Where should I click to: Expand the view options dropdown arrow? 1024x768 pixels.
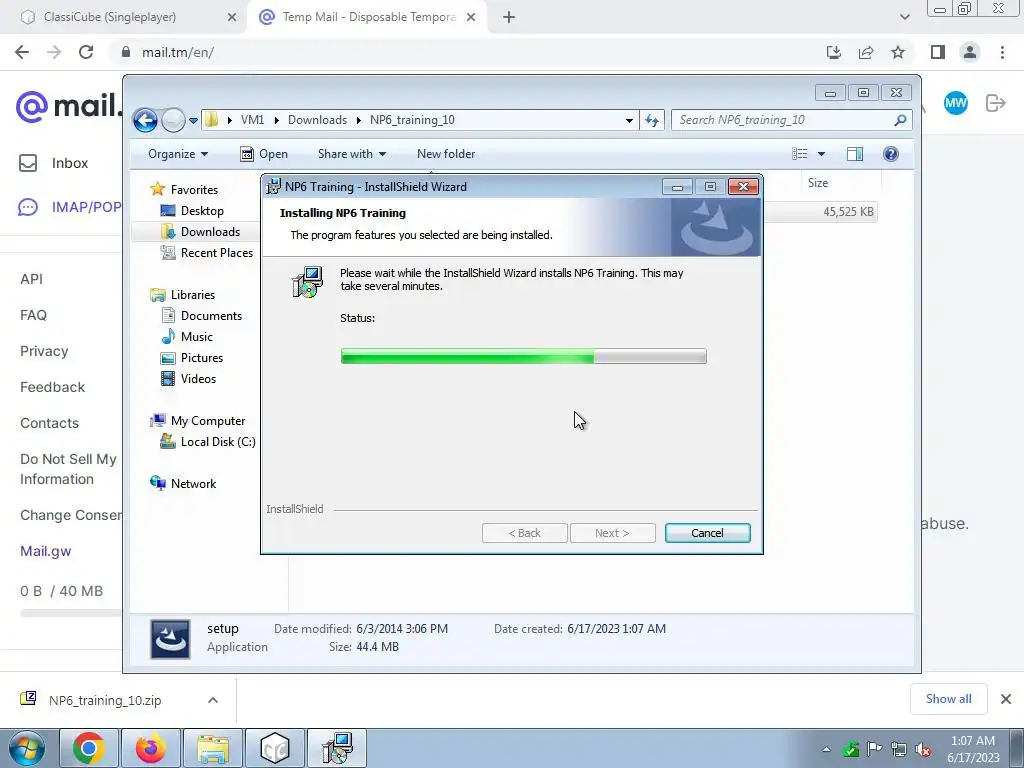822,154
